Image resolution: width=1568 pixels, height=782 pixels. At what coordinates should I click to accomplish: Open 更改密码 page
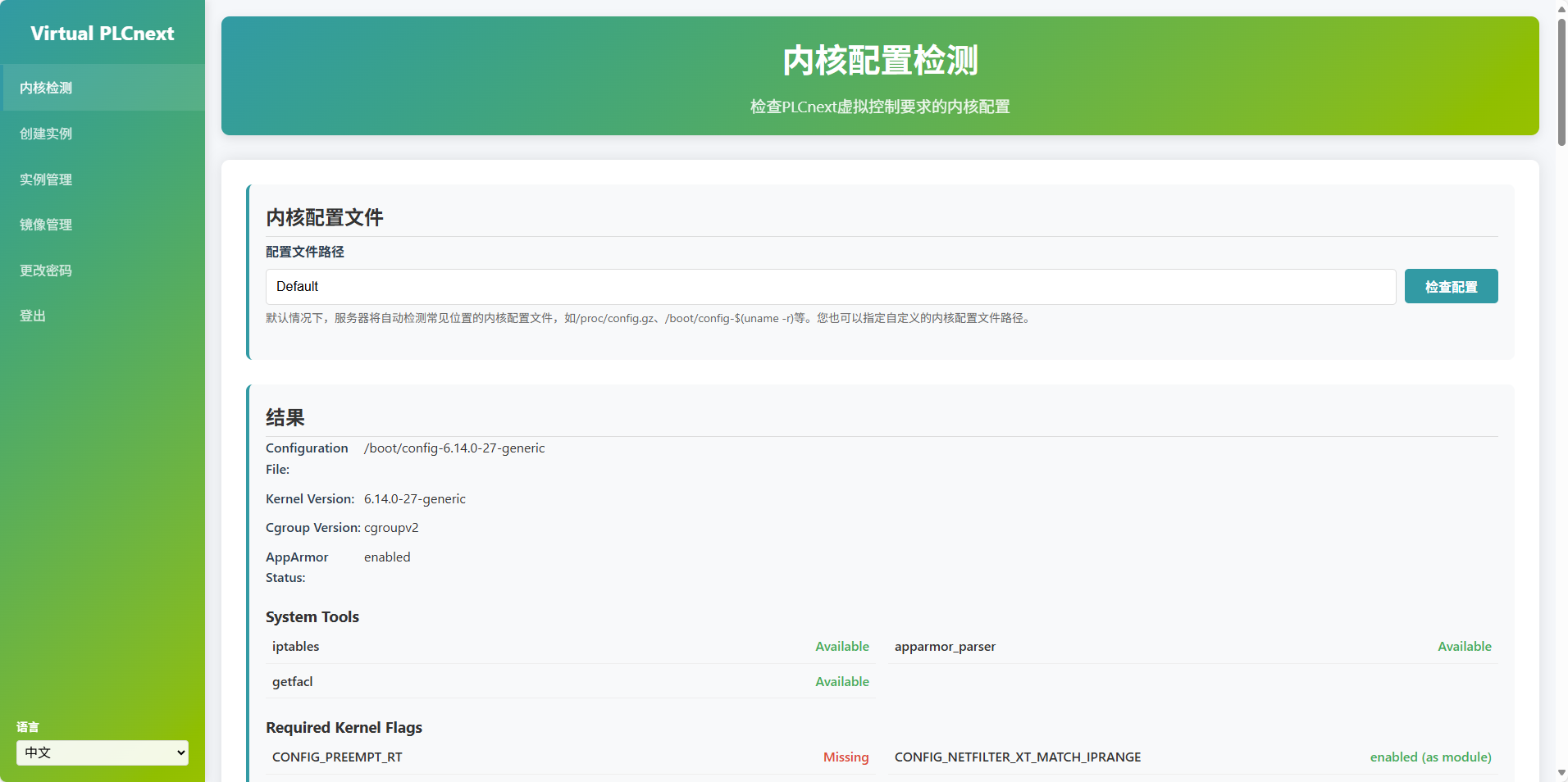103,271
